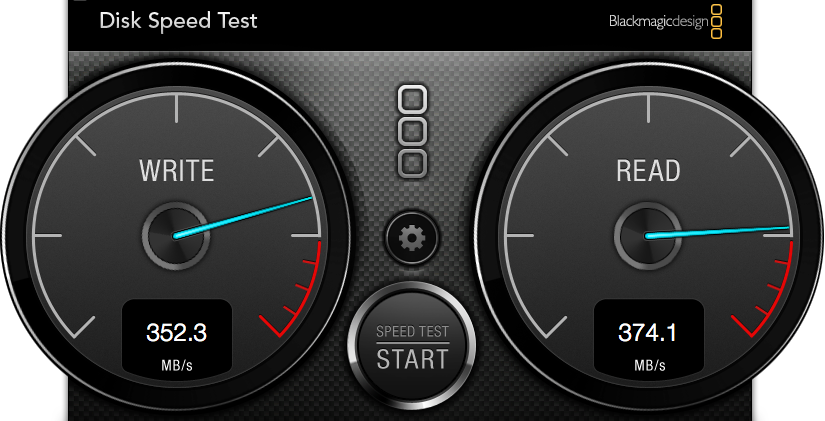This screenshot has height=421, width=825.
Task: Click the Disk Speed Test title
Action: 178,21
